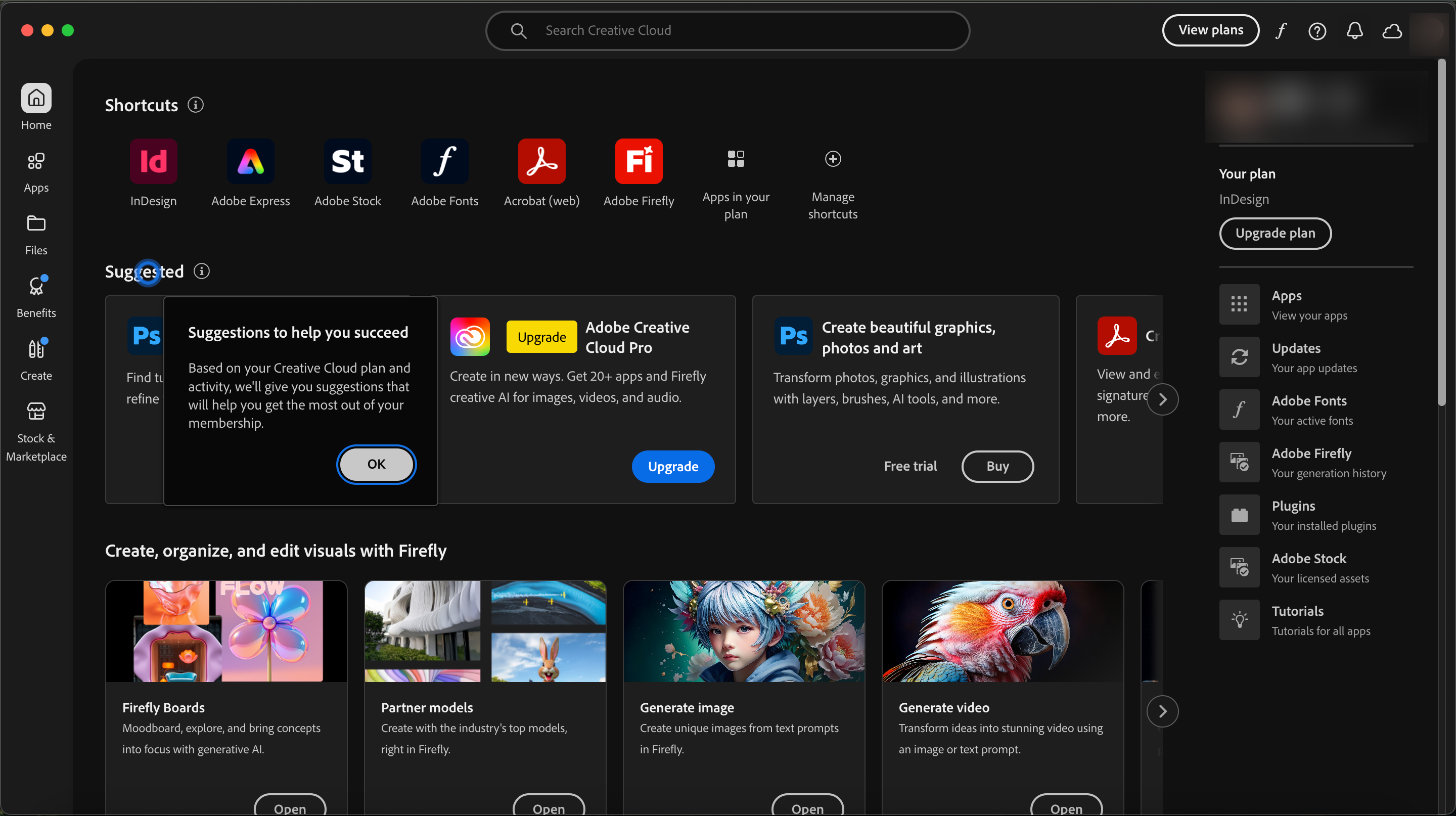
Task: Click blue Upgrade button for Cloud Pro
Action: (x=672, y=466)
